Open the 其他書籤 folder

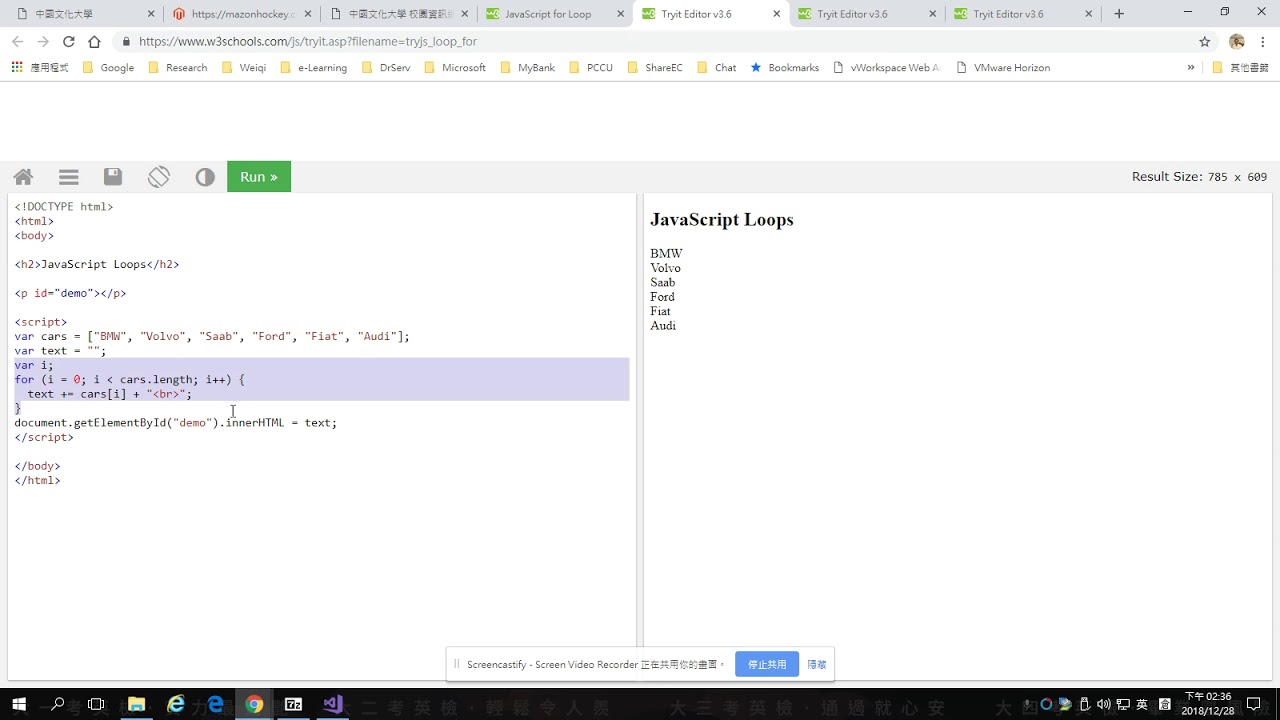[x=1240, y=68]
